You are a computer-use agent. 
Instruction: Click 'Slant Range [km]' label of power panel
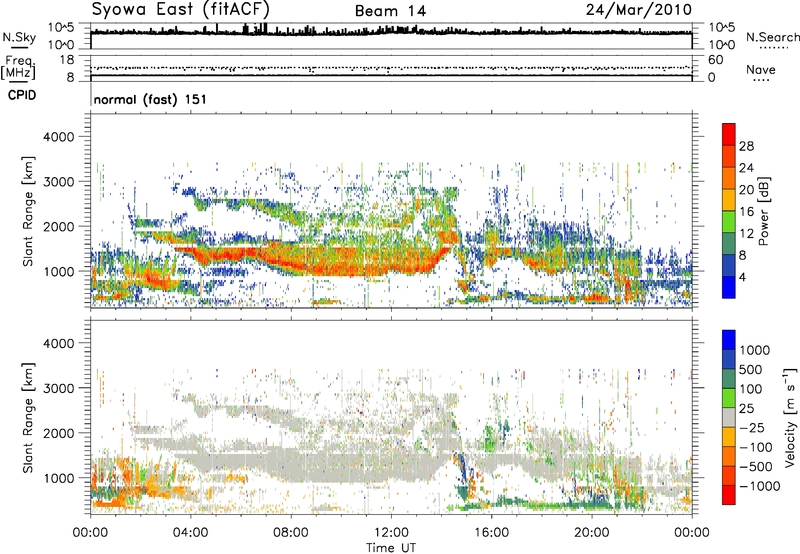[x=28, y=211]
